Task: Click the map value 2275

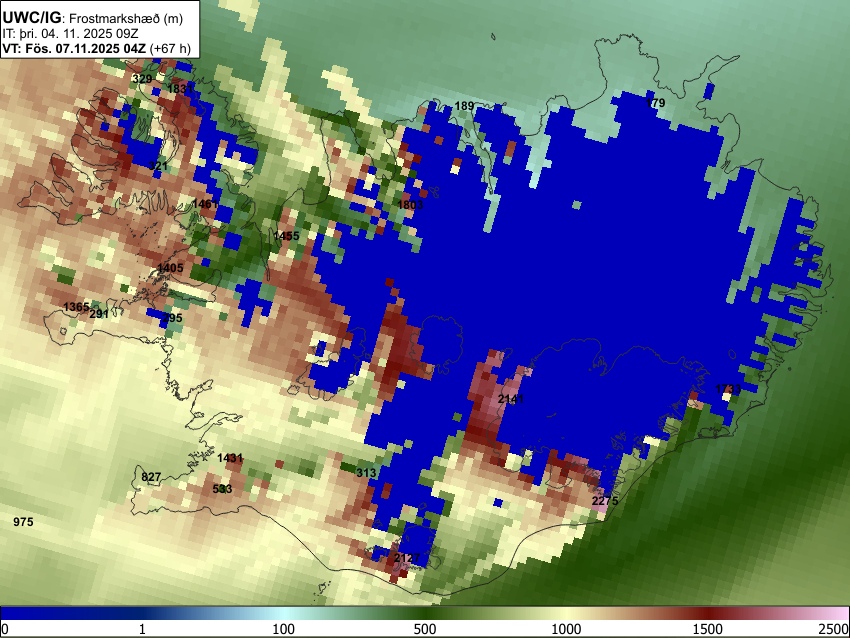Action: coord(605,500)
